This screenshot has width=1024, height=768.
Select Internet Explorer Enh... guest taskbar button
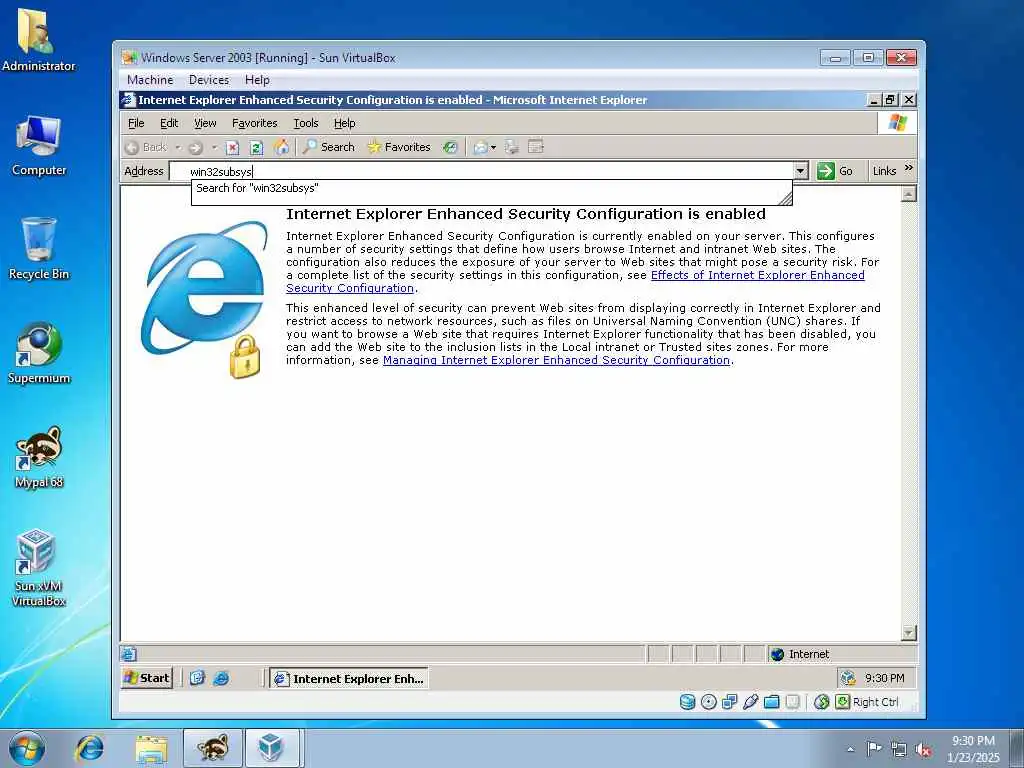[x=349, y=679]
